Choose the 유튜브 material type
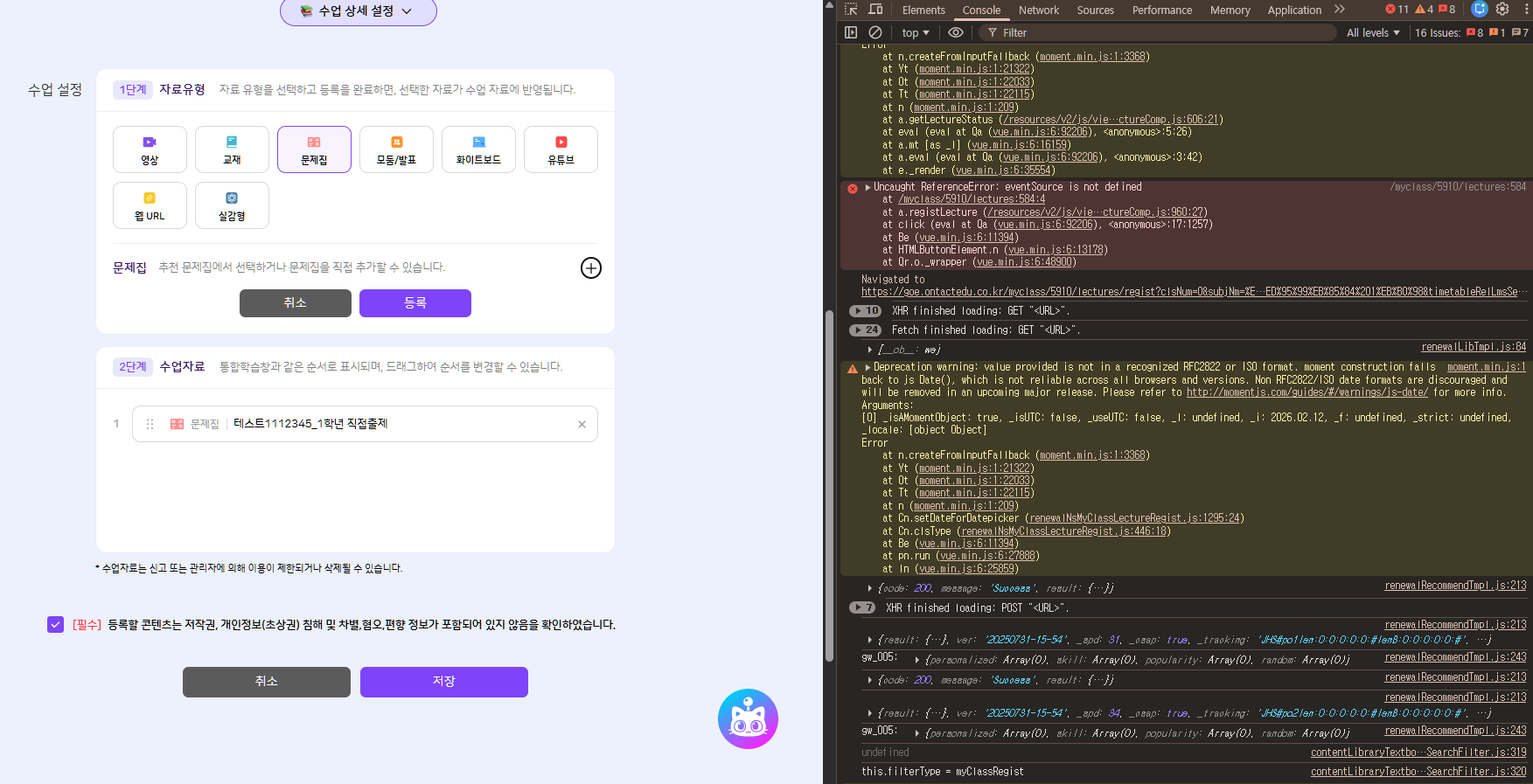This screenshot has height=784, width=1533. [x=561, y=149]
